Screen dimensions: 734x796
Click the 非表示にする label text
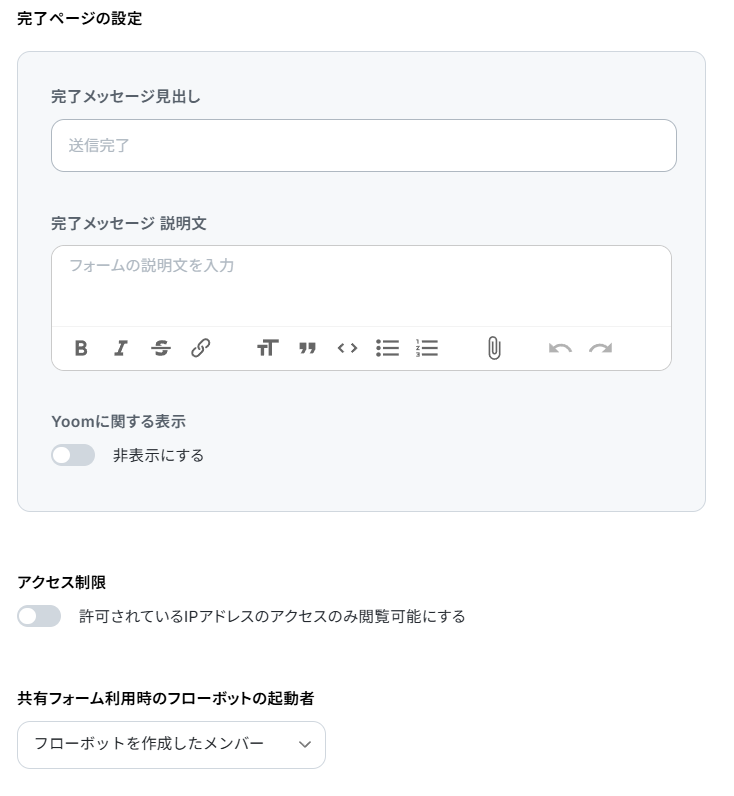click(x=158, y=456)
